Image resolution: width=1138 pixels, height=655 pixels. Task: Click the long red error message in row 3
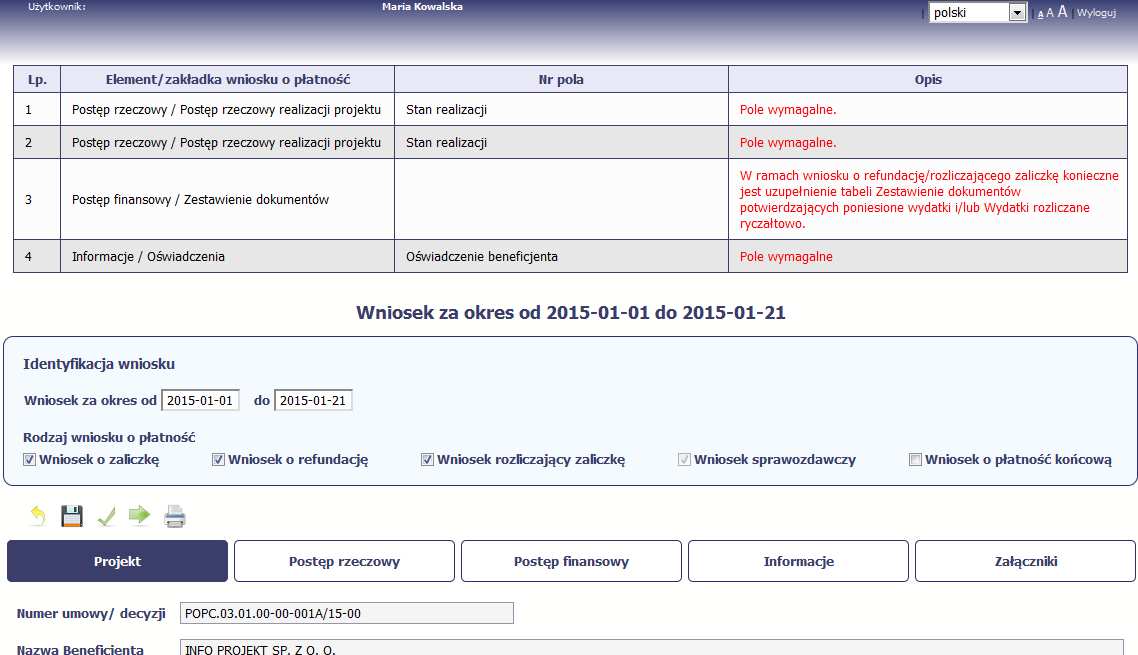(929, 200)
